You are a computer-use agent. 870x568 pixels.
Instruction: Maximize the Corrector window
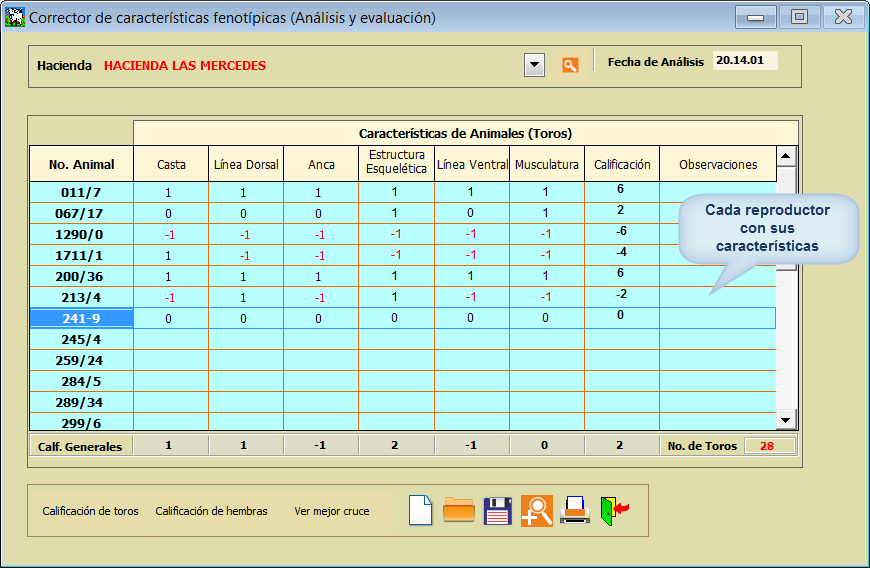[x=799, y=17]
